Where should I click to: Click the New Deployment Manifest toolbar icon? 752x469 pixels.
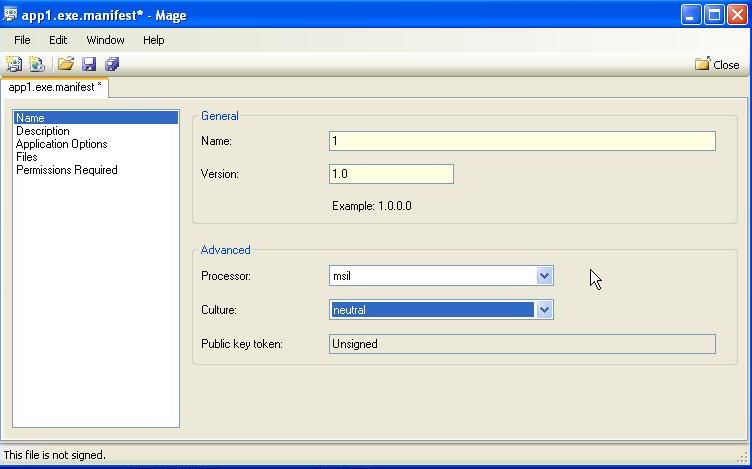click(36, 64)
